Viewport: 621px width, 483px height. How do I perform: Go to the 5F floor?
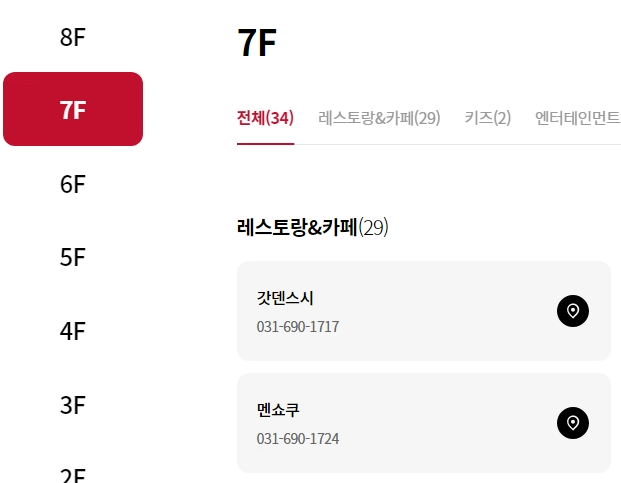point(73,257)
